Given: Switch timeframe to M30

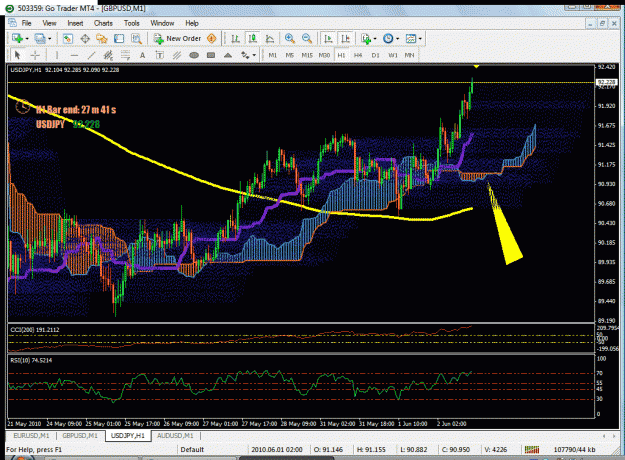Looking at the screenshot, I should tap(324, 55).
